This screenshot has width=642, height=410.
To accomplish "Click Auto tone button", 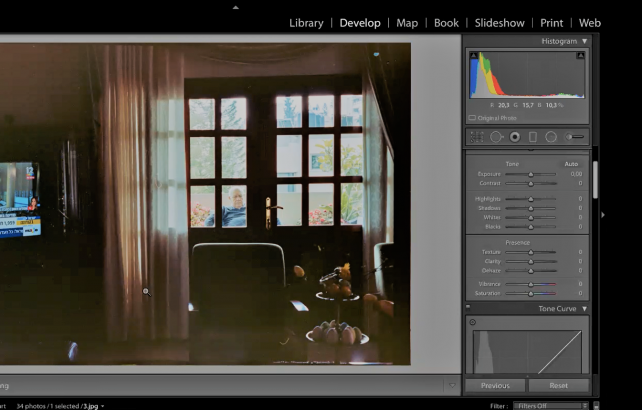I will (571, 164).
